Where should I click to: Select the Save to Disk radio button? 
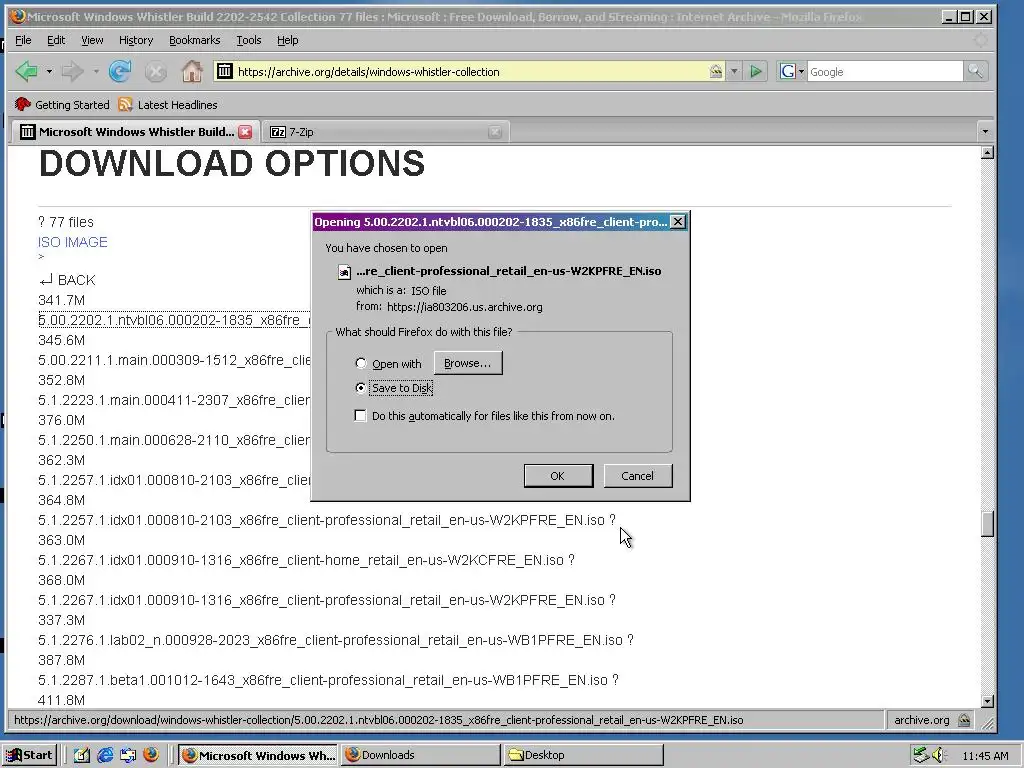coord(360,388)
